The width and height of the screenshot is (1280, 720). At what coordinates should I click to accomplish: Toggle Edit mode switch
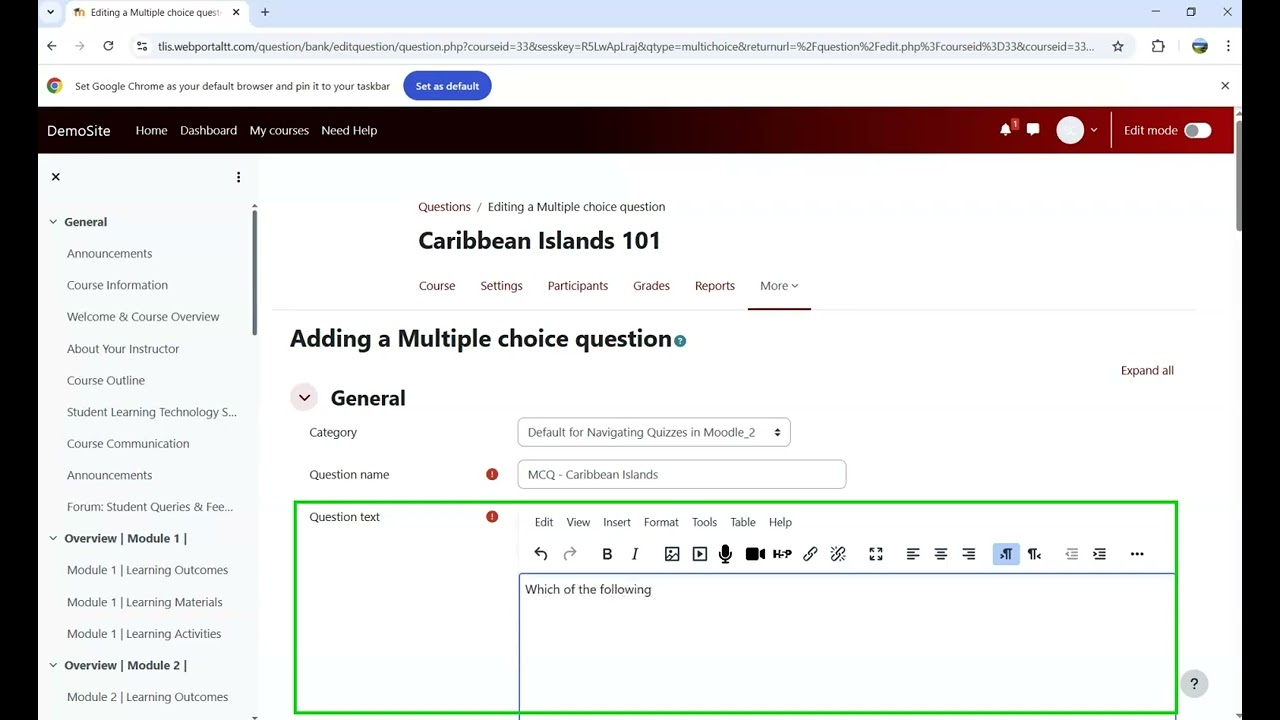point(1197,130)
